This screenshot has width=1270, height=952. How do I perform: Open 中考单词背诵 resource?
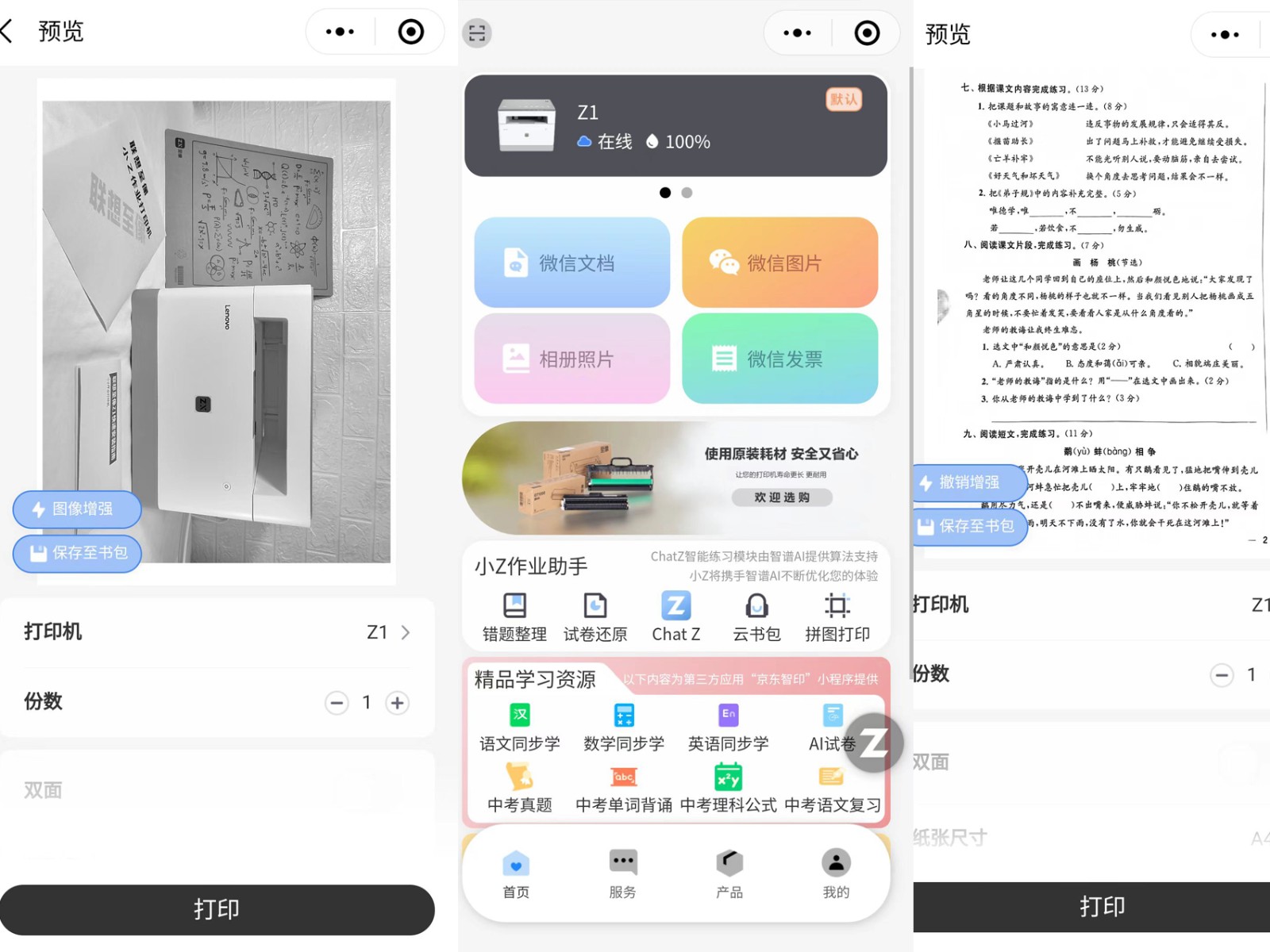624,789
